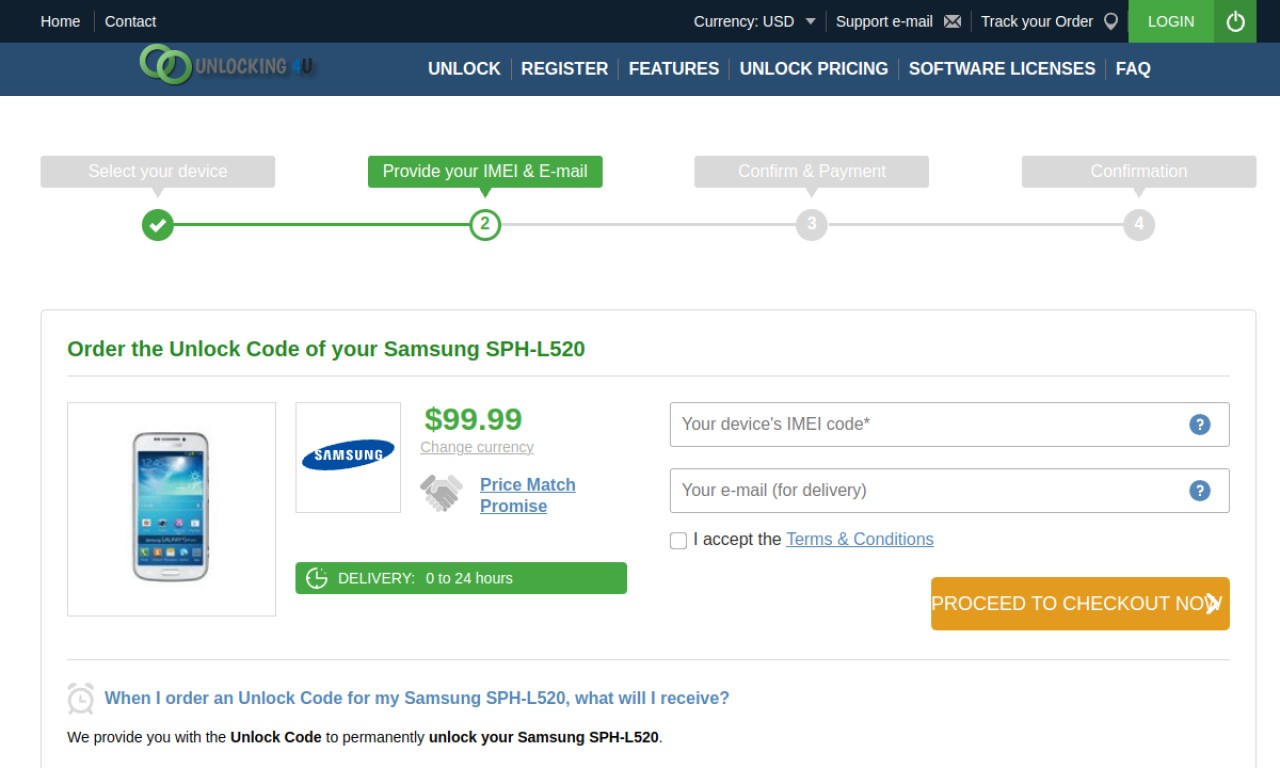
Task: Click the Support e-mail link
Action: (884, 21)
